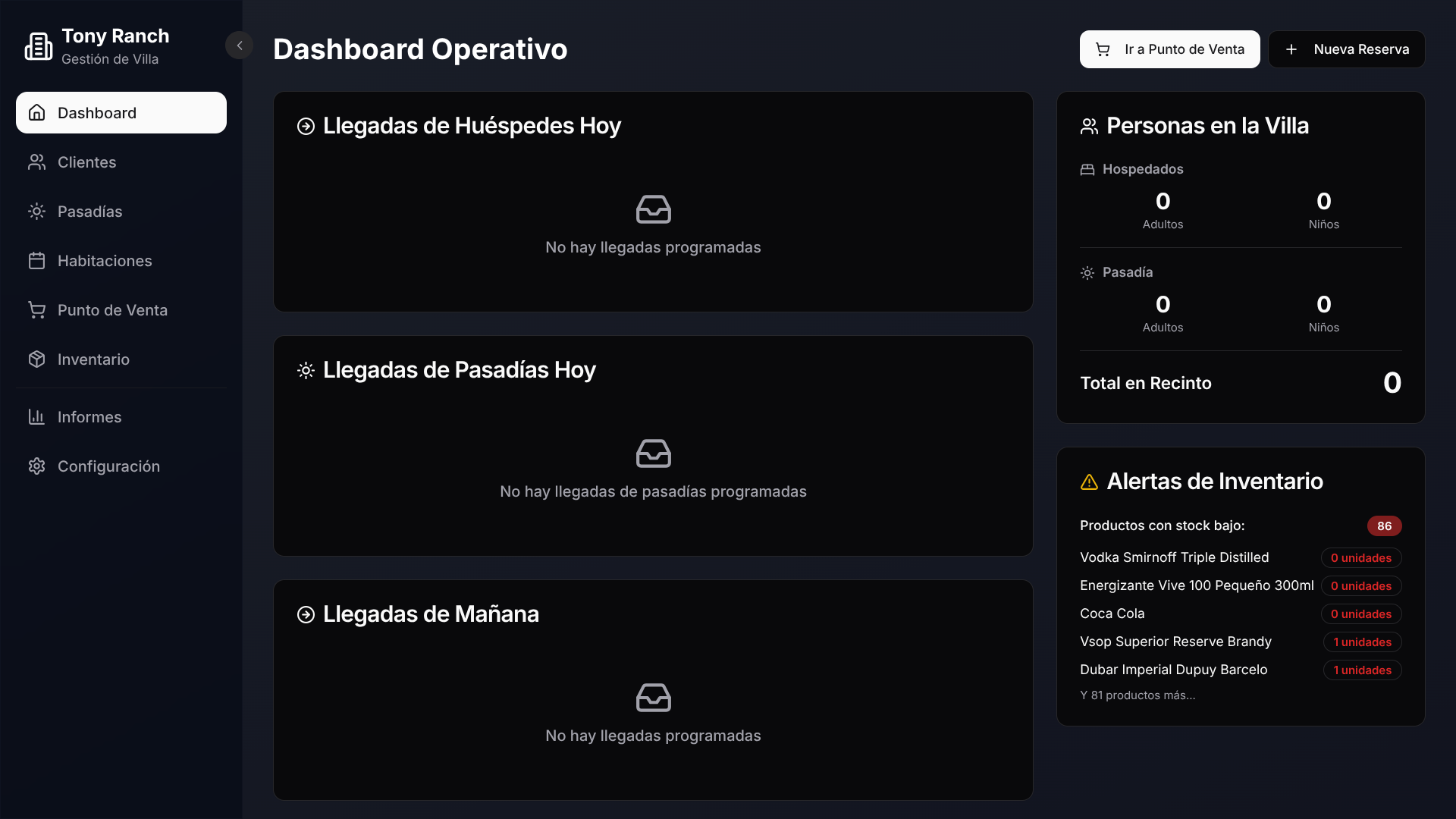
Task: Click the Punto de Venta cart icon in the sidebar
Action: click(36, 310)
